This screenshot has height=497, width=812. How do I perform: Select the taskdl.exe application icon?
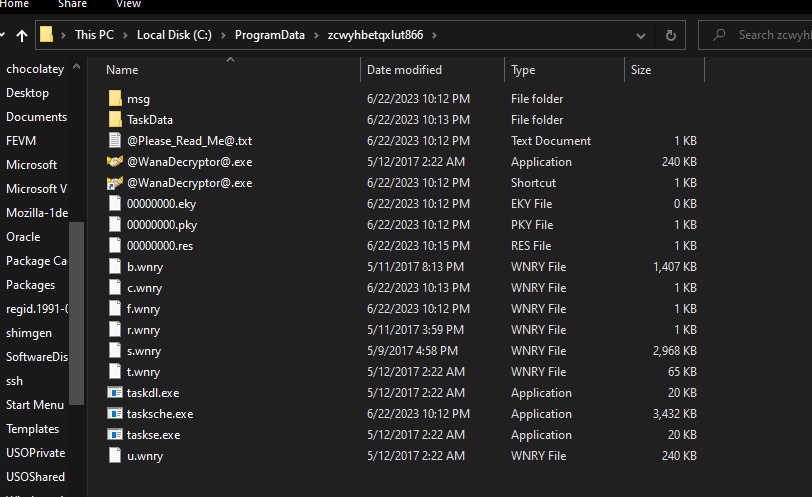point(115,393)
